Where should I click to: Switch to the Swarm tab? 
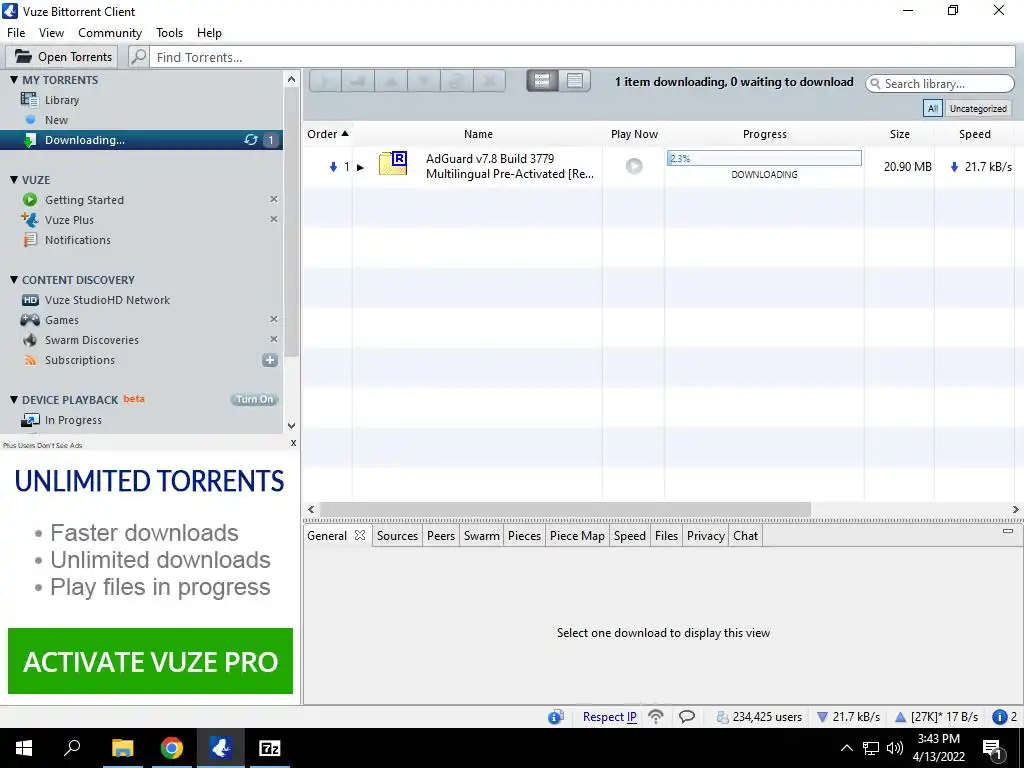(481, 536)
